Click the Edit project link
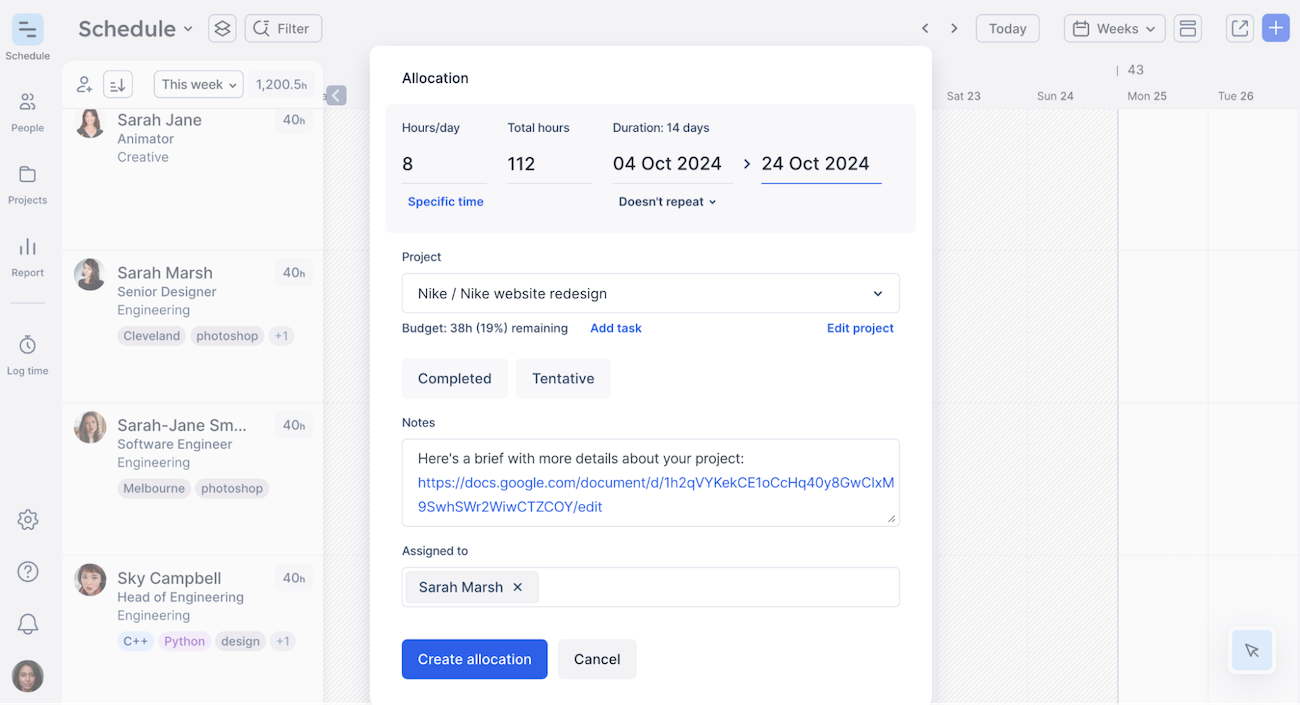Viewport: 1300px width, 705px height. coord(859,328)
